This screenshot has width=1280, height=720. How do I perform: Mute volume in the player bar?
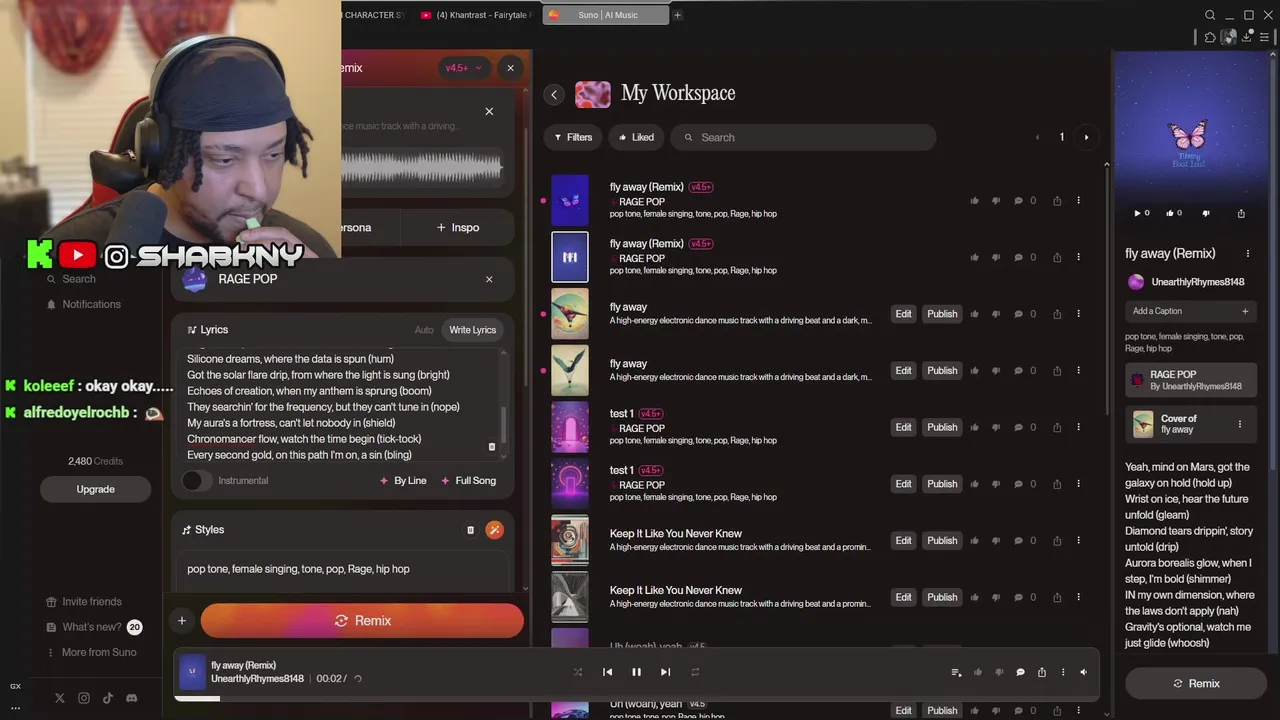(x=1083, y=672)
